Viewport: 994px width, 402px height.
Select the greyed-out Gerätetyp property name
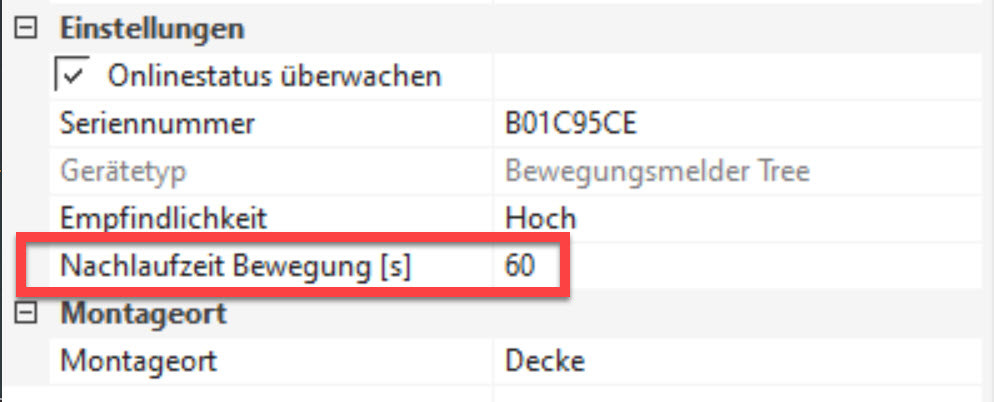point(123,171)
